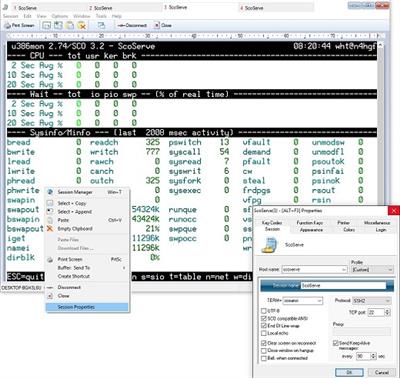Screen dimensions: 400x378
Task: Click the Print Screen printer icon in context menu
Action: pyautogui.click(x=50, y=259)
